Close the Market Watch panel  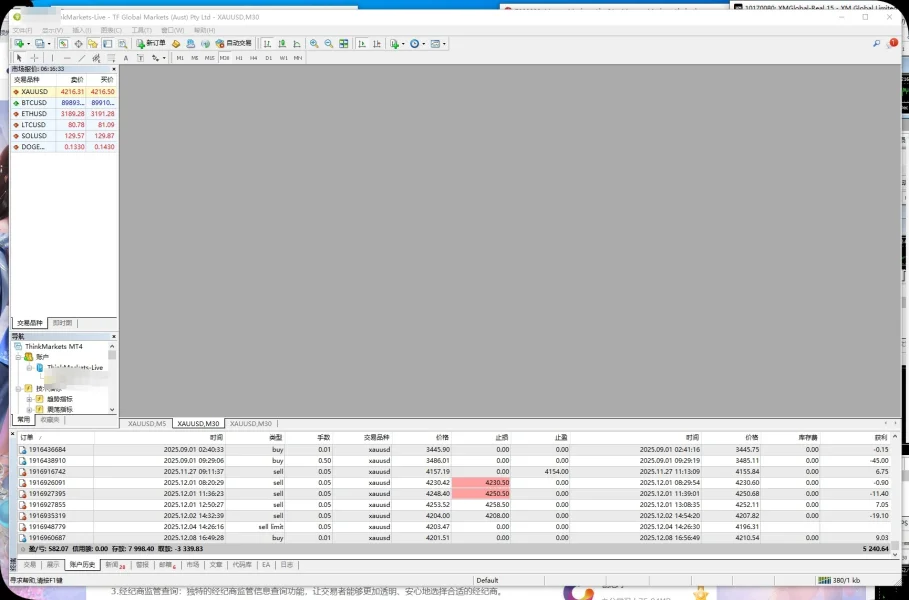point(114,69)
